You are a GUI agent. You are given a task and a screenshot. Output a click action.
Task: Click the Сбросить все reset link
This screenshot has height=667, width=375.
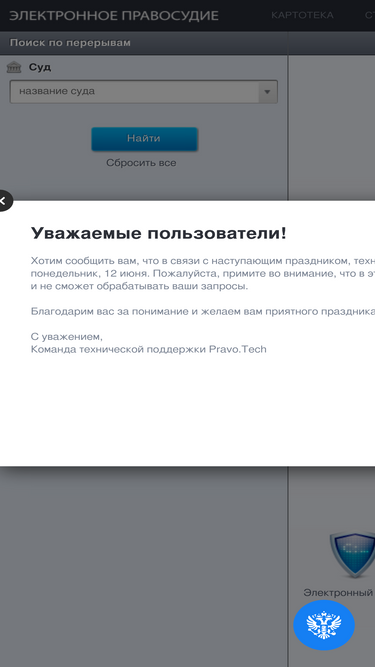click(x=141, y=163)
